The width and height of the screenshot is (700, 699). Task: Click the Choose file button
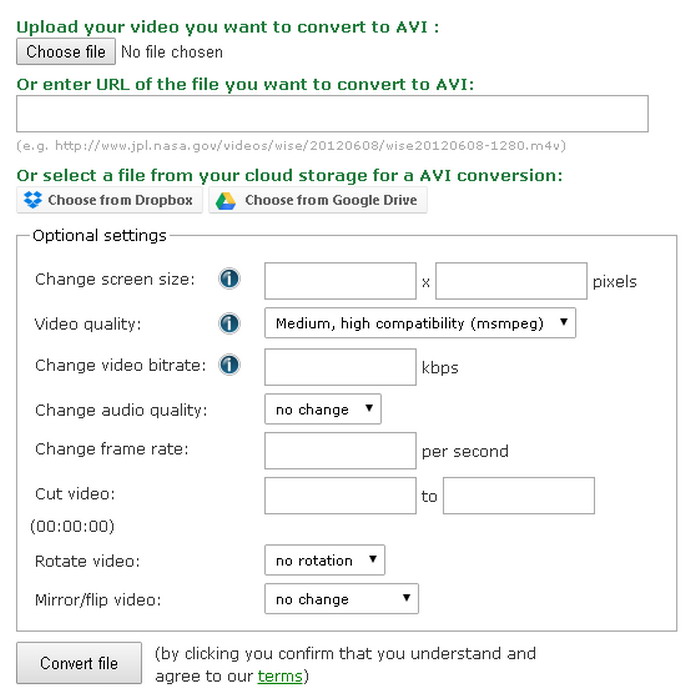pyautogui.click(x=66, y=51)
